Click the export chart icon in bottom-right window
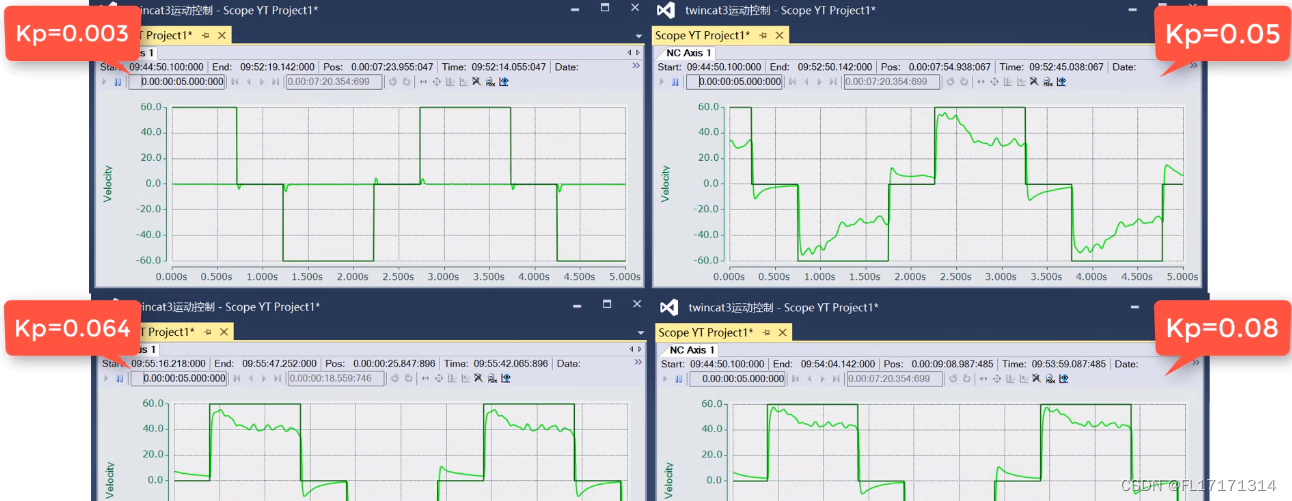Screen dimensions: 1292x501 pyautogui.click(x=1063, y=378)
